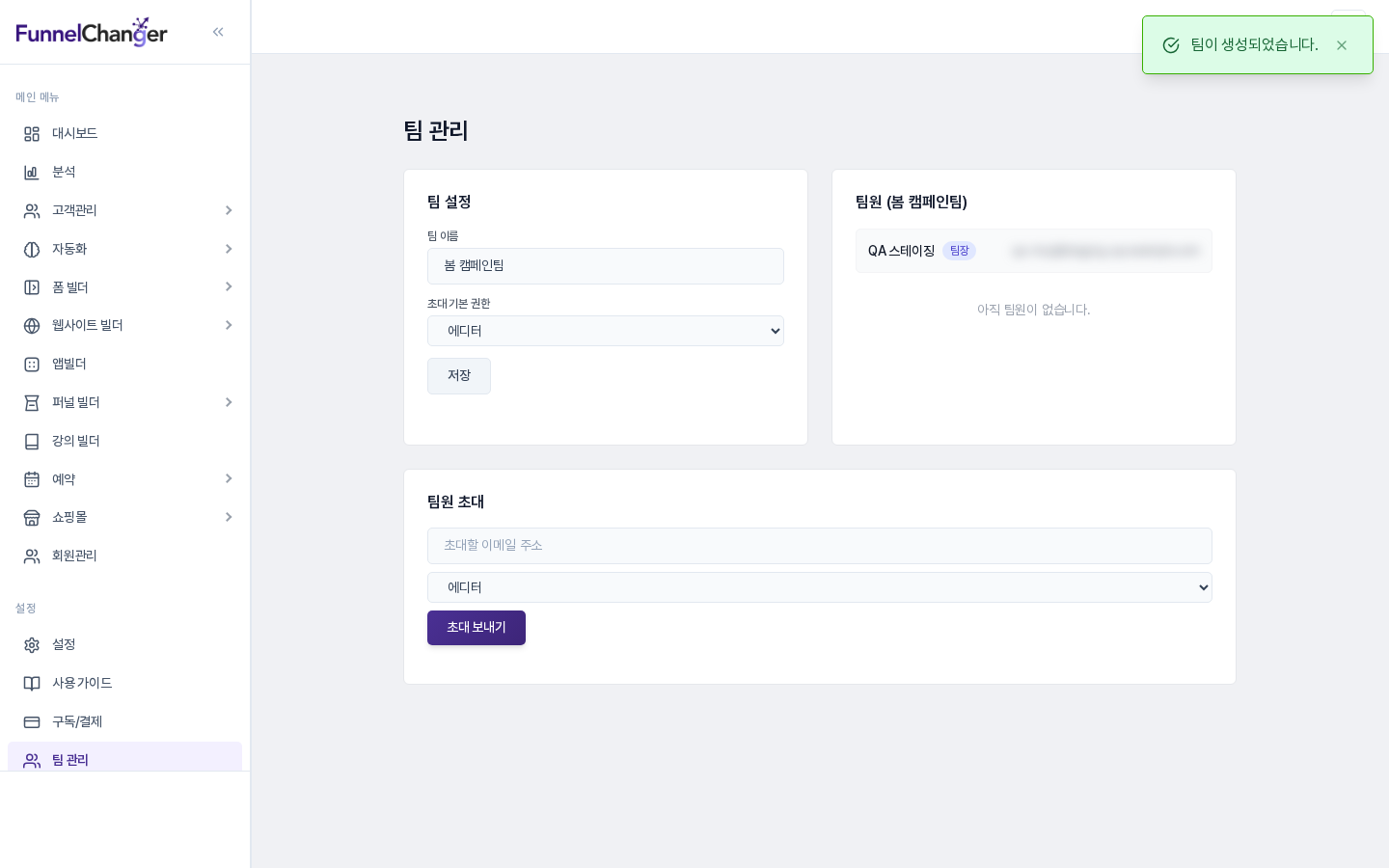The height and width of the screenshot is (868, 1389).
Task: Click the 팀원 (봄 캠페인팀) heading
Action: tap(912, 203)
